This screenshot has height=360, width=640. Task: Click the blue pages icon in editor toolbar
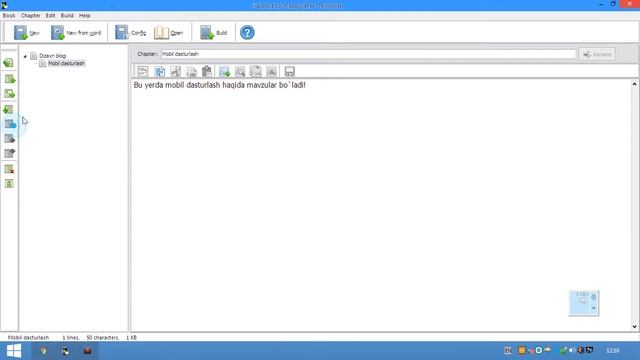[x=160, y=71]
